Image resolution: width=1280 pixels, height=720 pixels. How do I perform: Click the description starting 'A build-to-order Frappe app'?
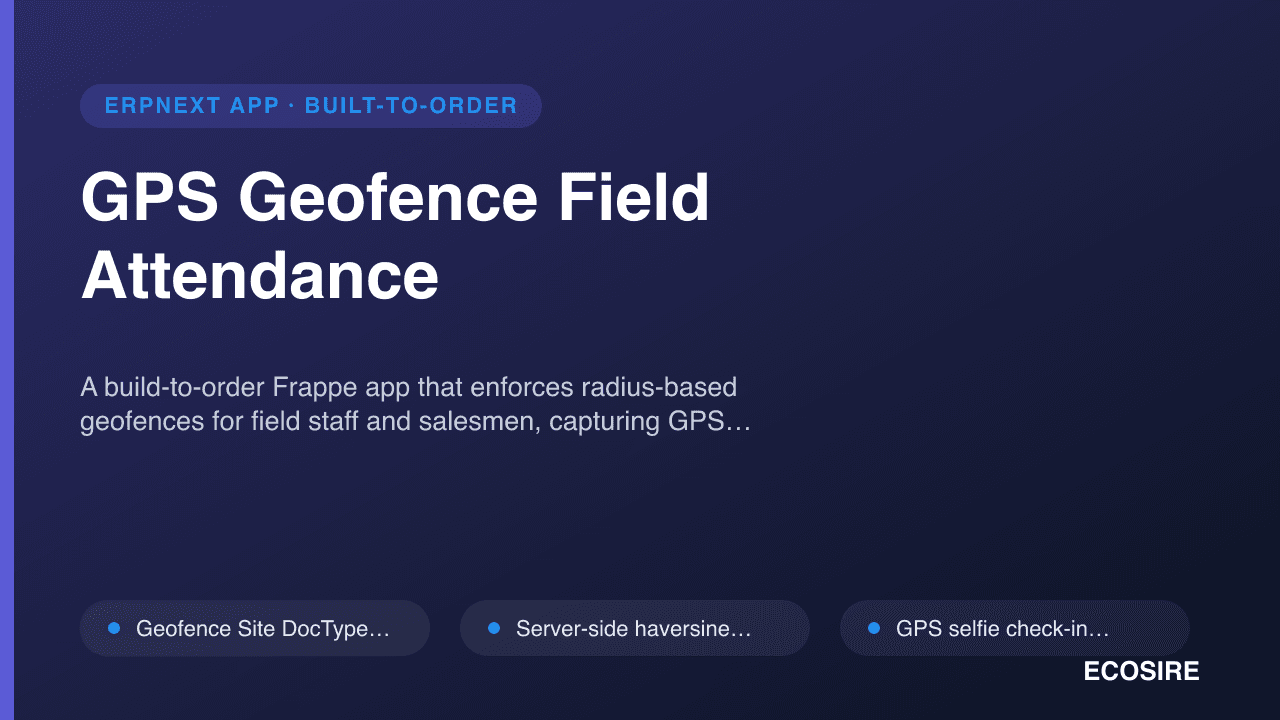point(415,404)
